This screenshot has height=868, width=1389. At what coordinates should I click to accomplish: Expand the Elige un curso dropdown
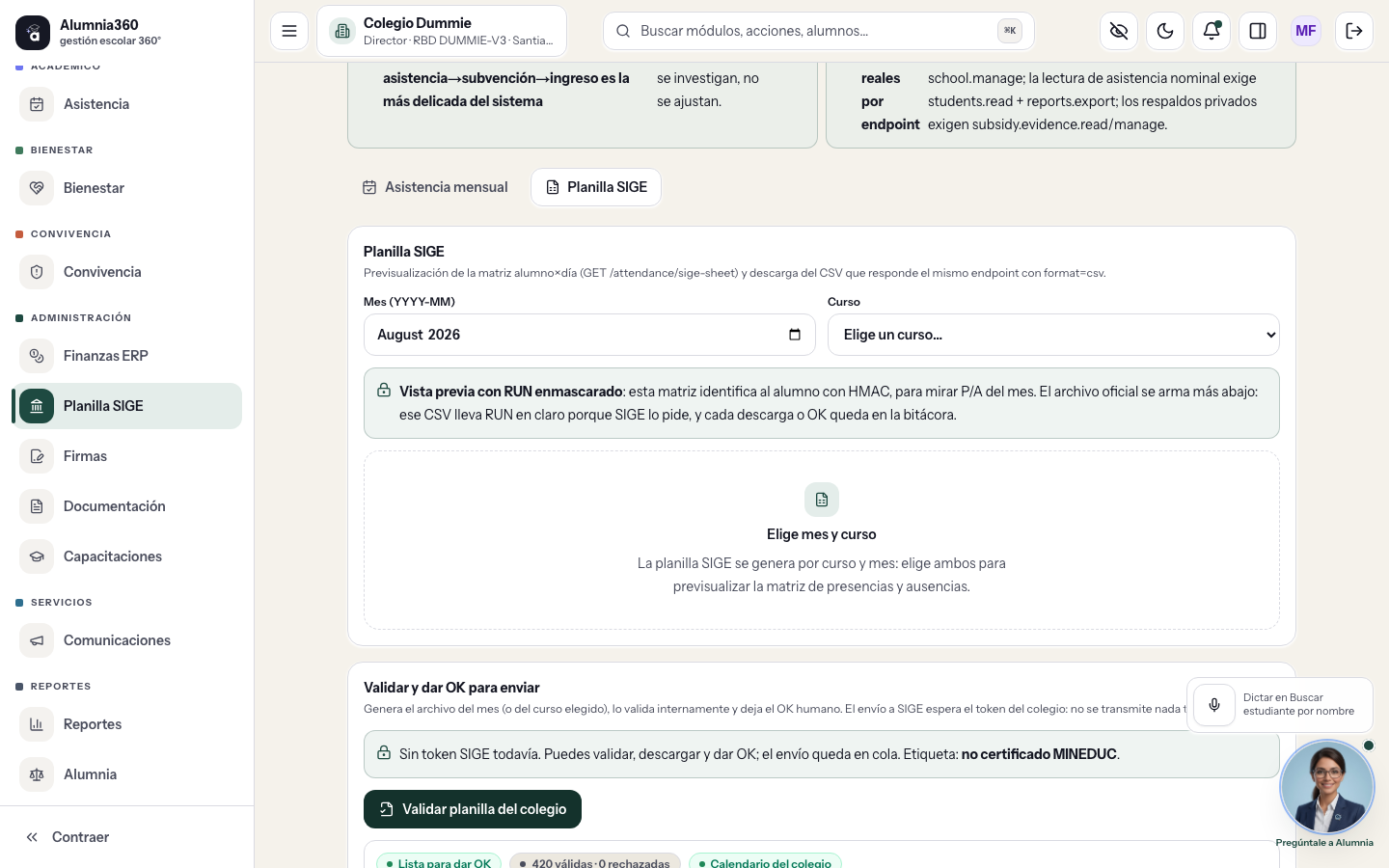(1053, 335)
